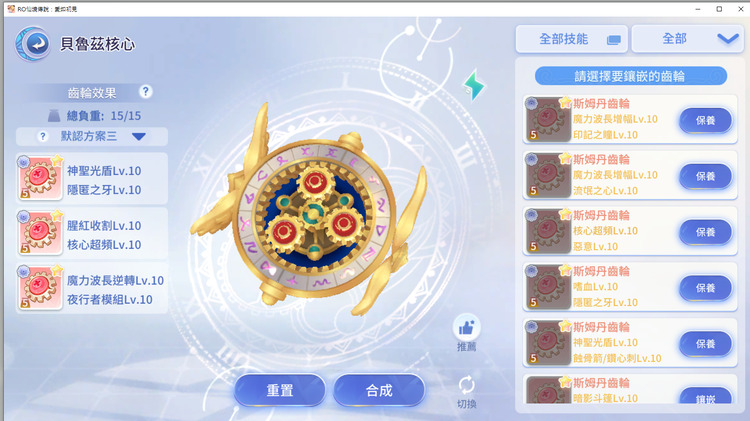Click the 合成 button
Viewport: 750px width, 421px height.
coord(379,390)
